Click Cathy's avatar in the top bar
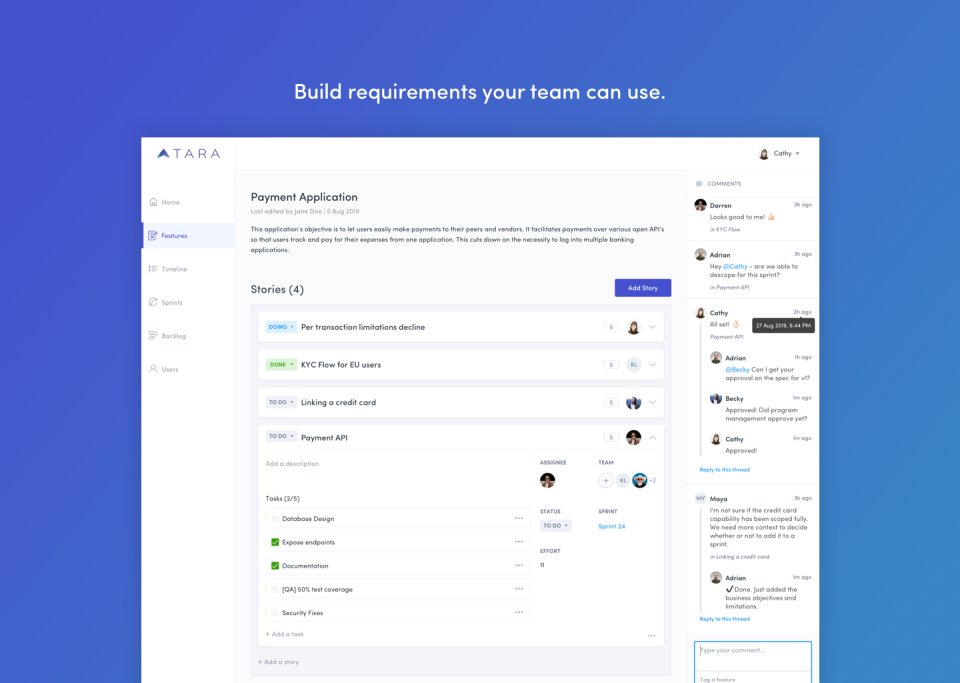 pyautogui.click(x=763, y=154)
